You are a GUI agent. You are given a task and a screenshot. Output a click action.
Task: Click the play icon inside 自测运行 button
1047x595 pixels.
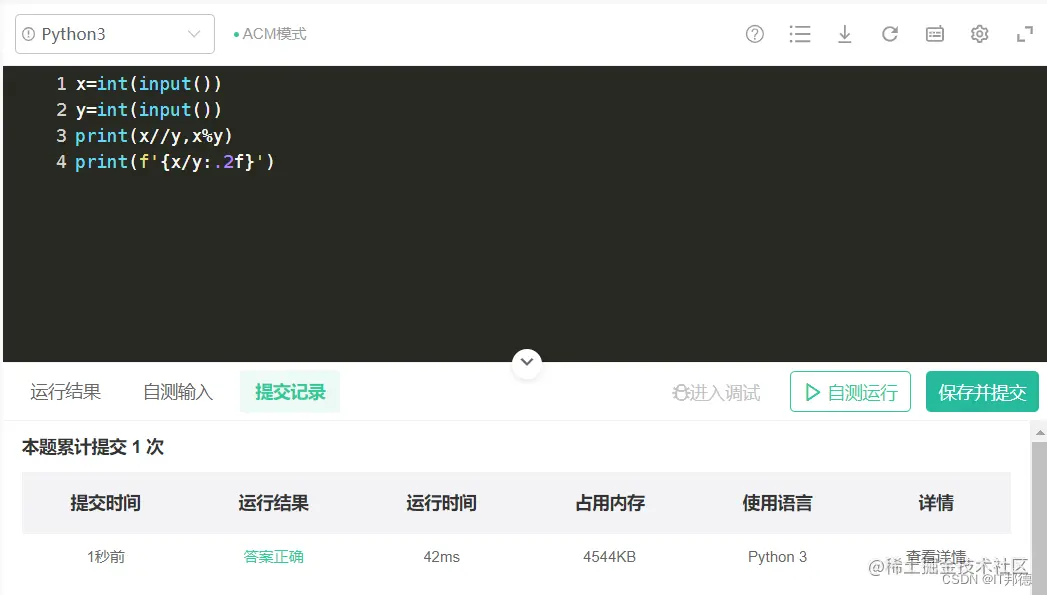(814, 392)
